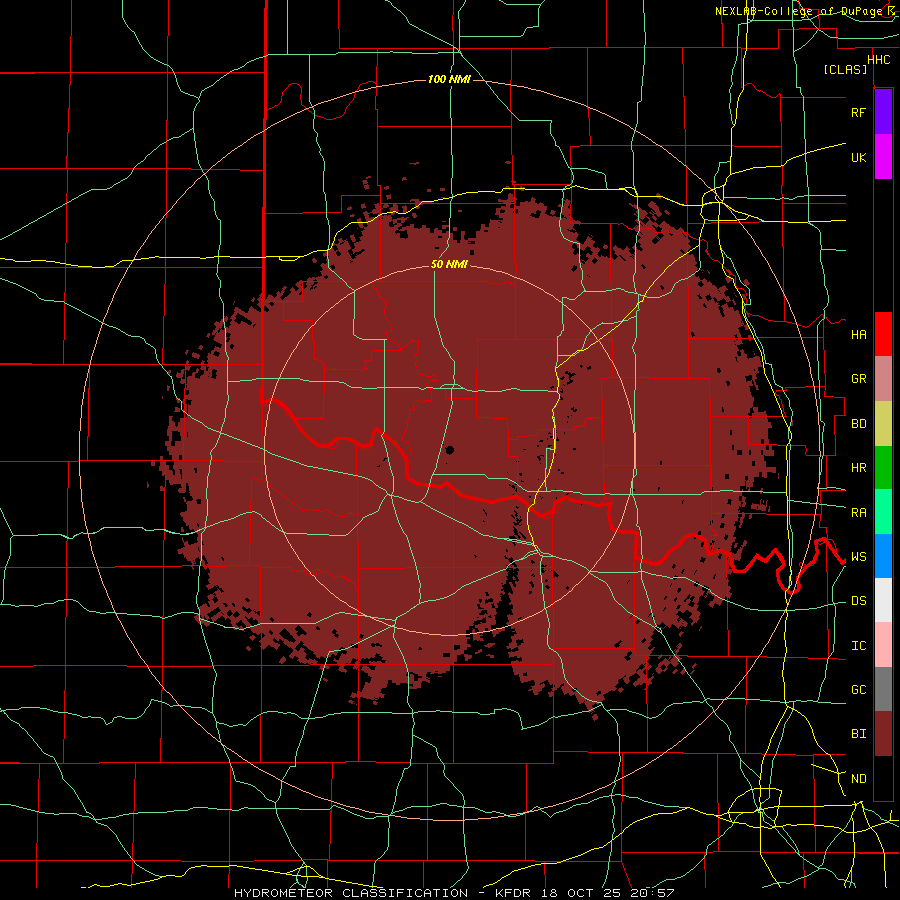
Task: Click the GR legend label
Action: pos(858,379)
